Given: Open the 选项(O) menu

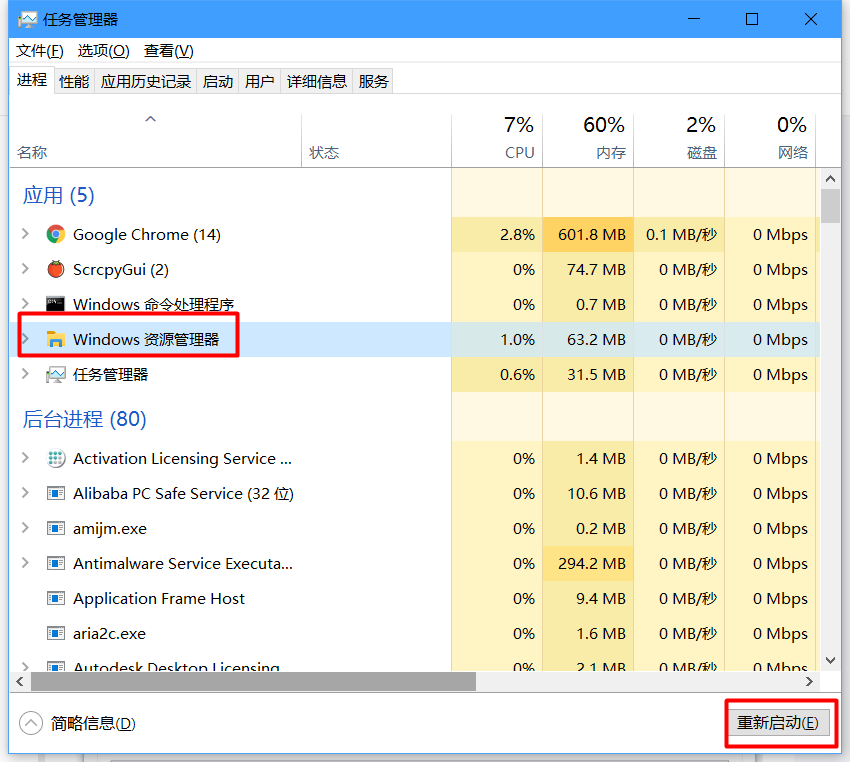Looking at the screenshot, I should tap(104, 51).
